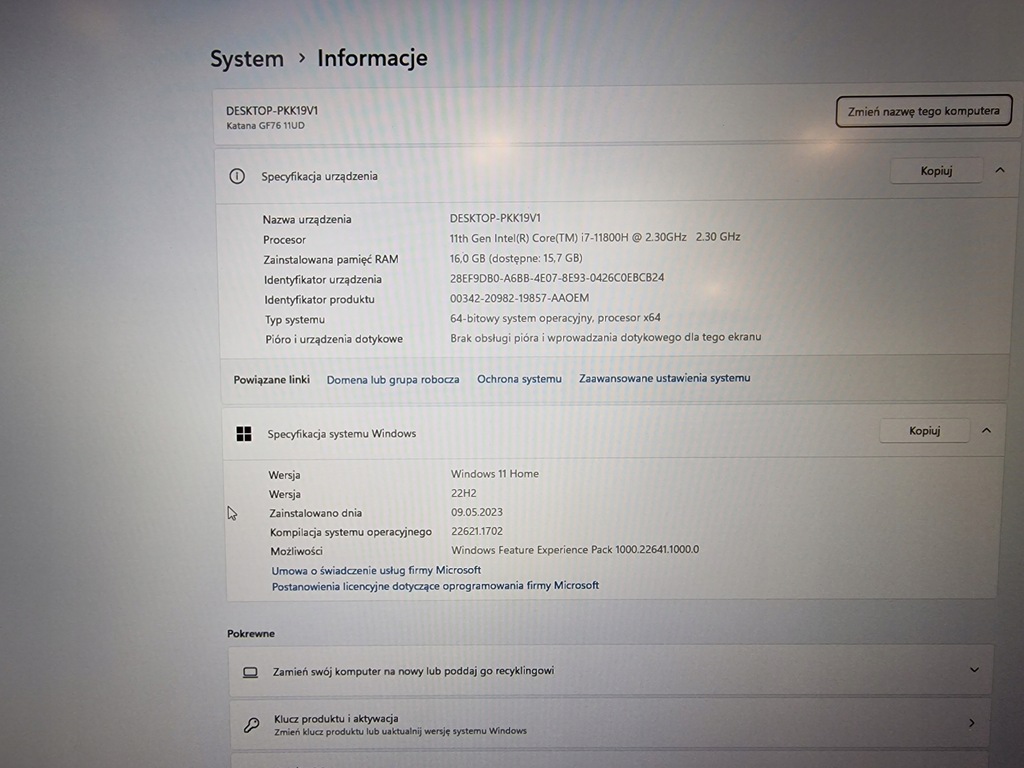
Task: Click the device ID value 28EF9DB0
Action: point(556,278)
